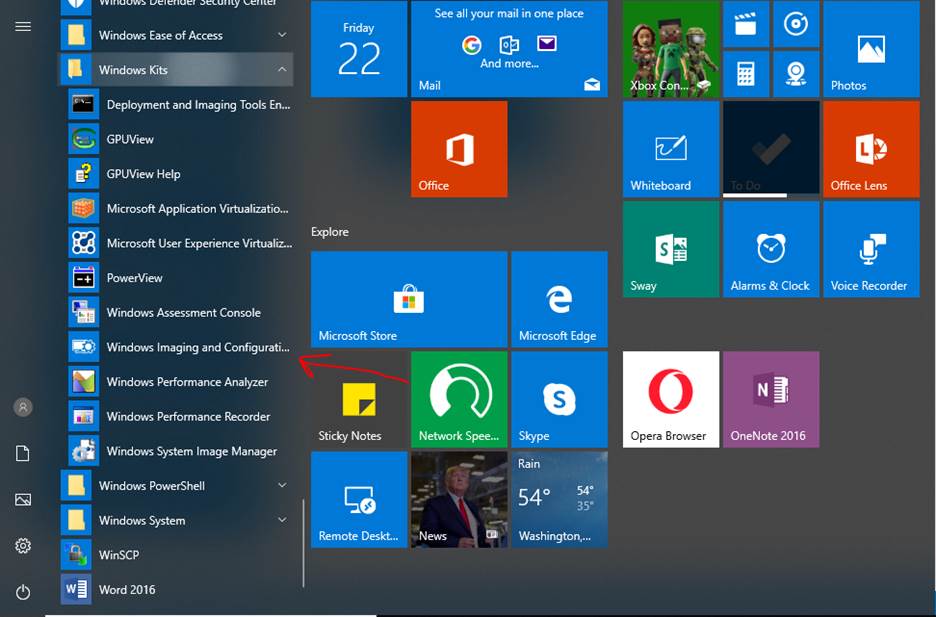Image resolution: width=936 pixels, height=617 pixels.
Task: Launch Word 2016 from app list
Action: [176, 590]
